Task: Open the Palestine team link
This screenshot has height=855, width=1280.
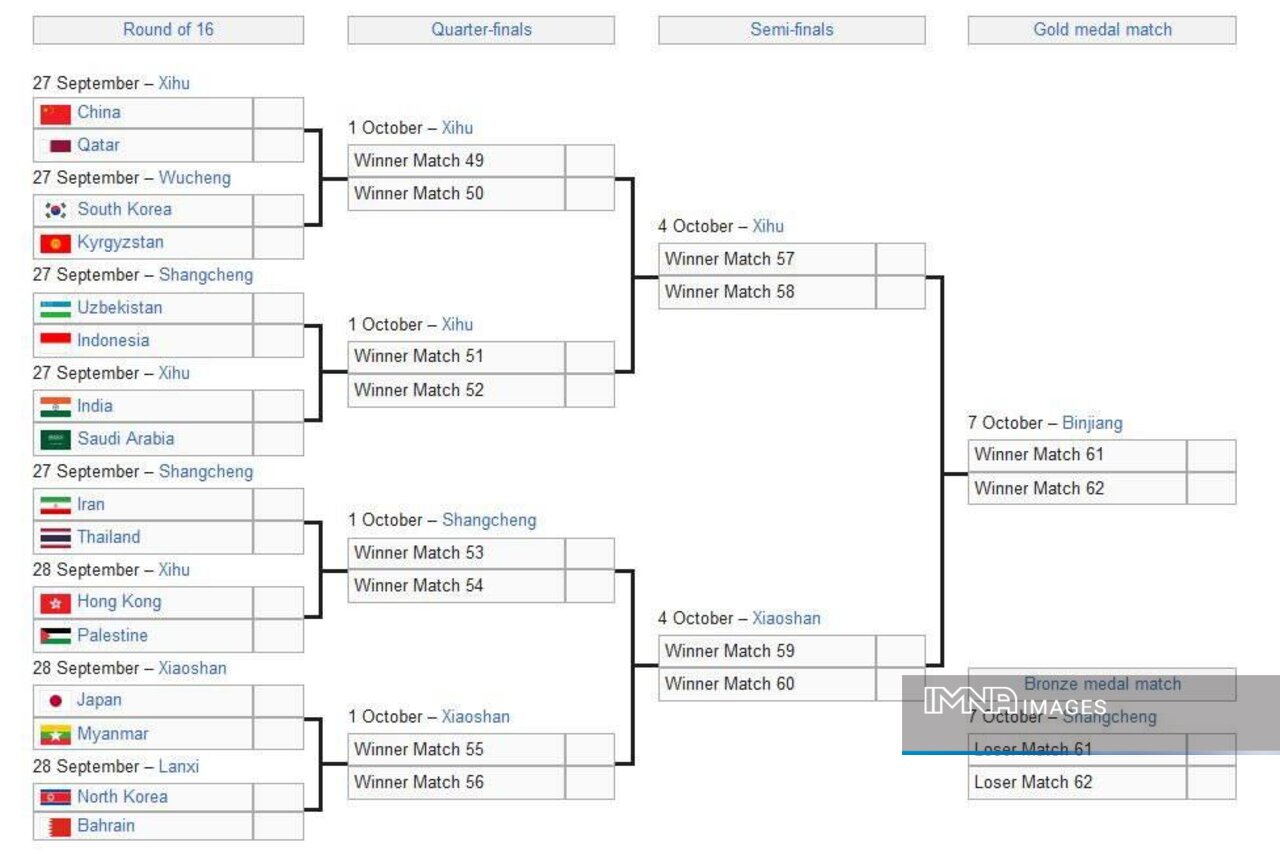Action: 112,635
